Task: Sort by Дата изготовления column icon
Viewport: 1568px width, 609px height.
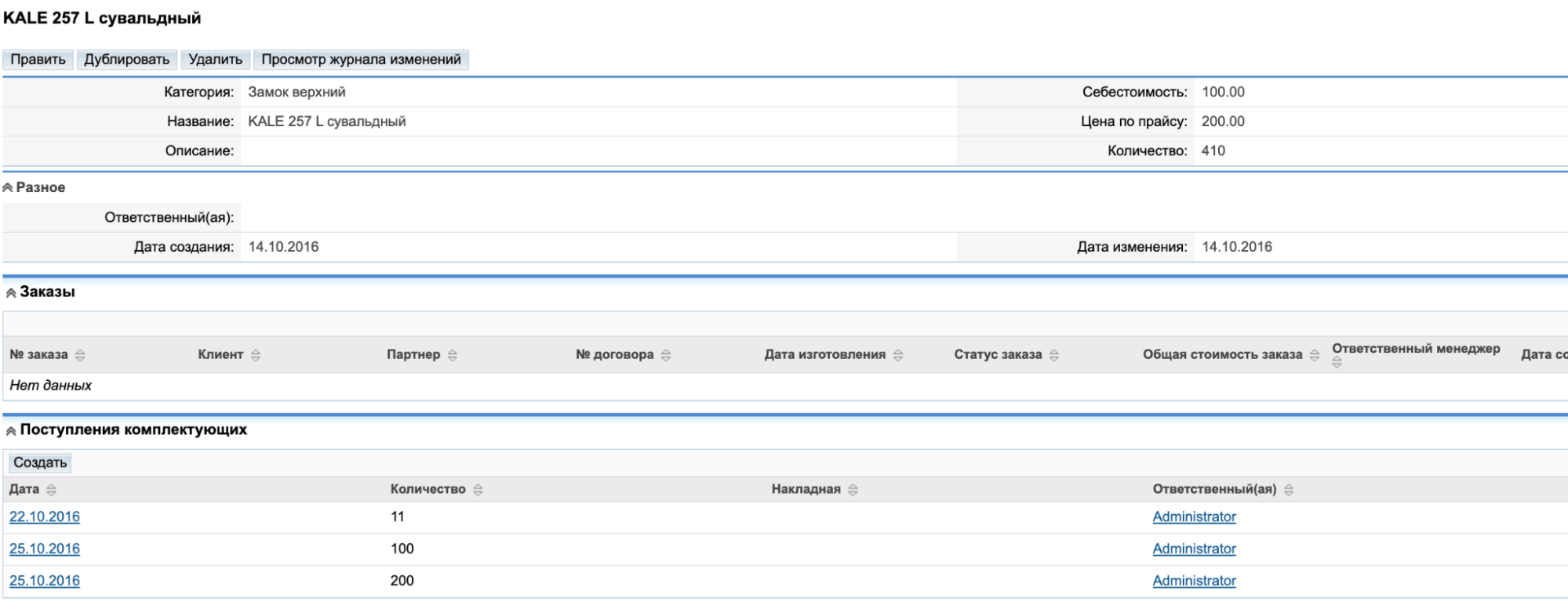Action: pyautogui.click(x=898, y=355)
